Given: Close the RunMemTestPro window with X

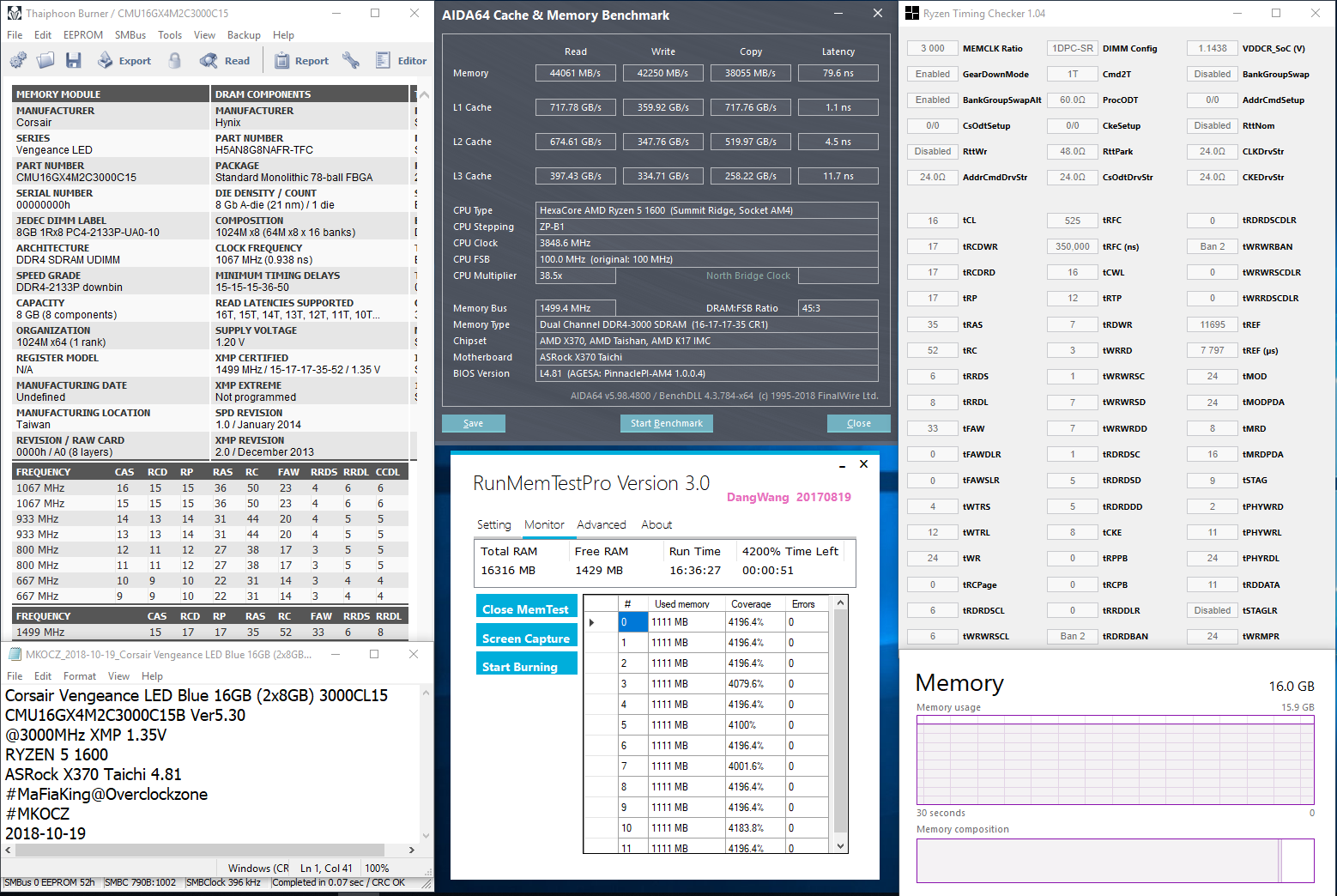Looking at the screenshot, I should click(x=863, y=463).
